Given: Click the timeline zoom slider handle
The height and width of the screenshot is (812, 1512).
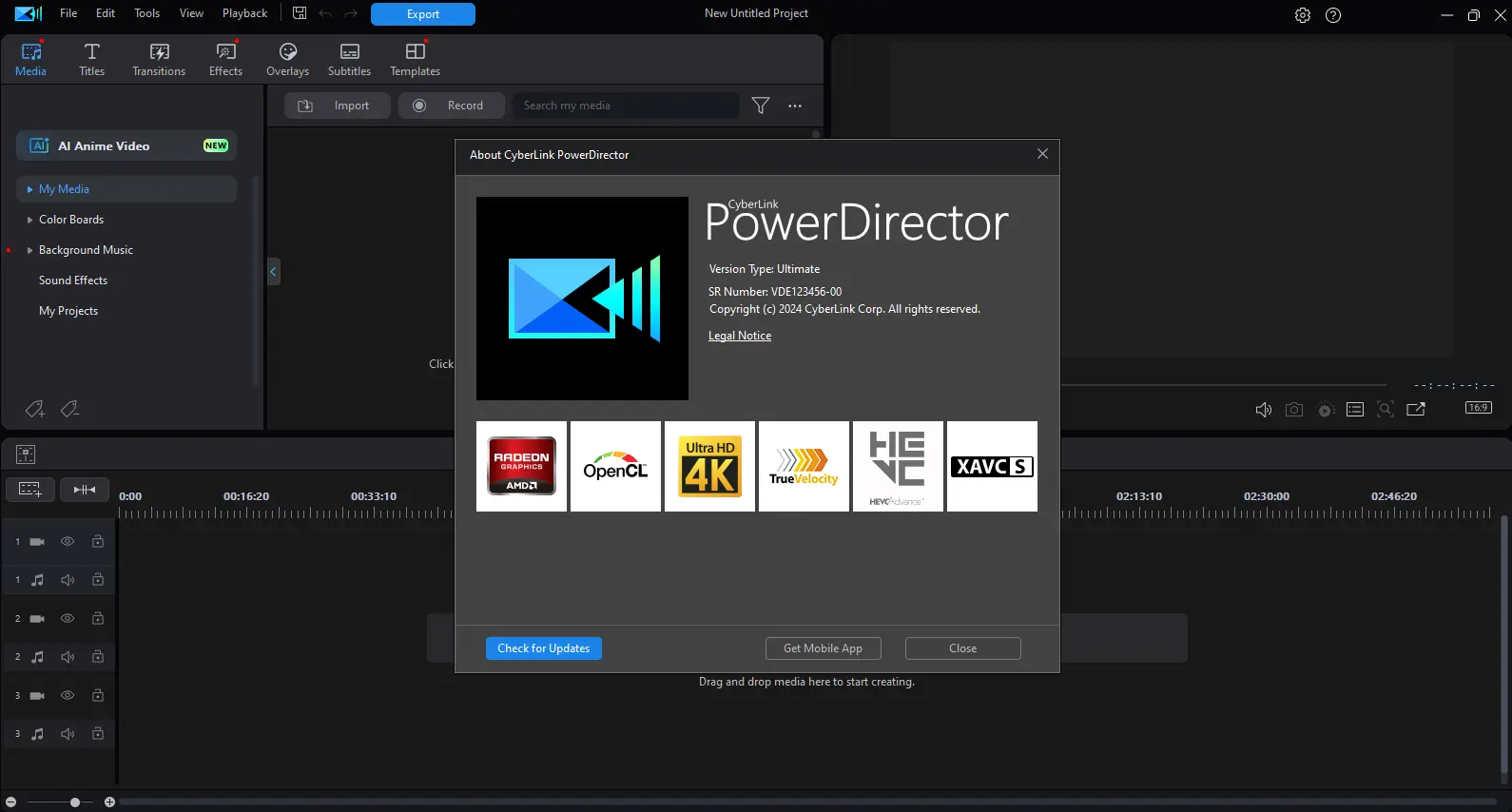Looking at the screenshot, I should (75, 802).
